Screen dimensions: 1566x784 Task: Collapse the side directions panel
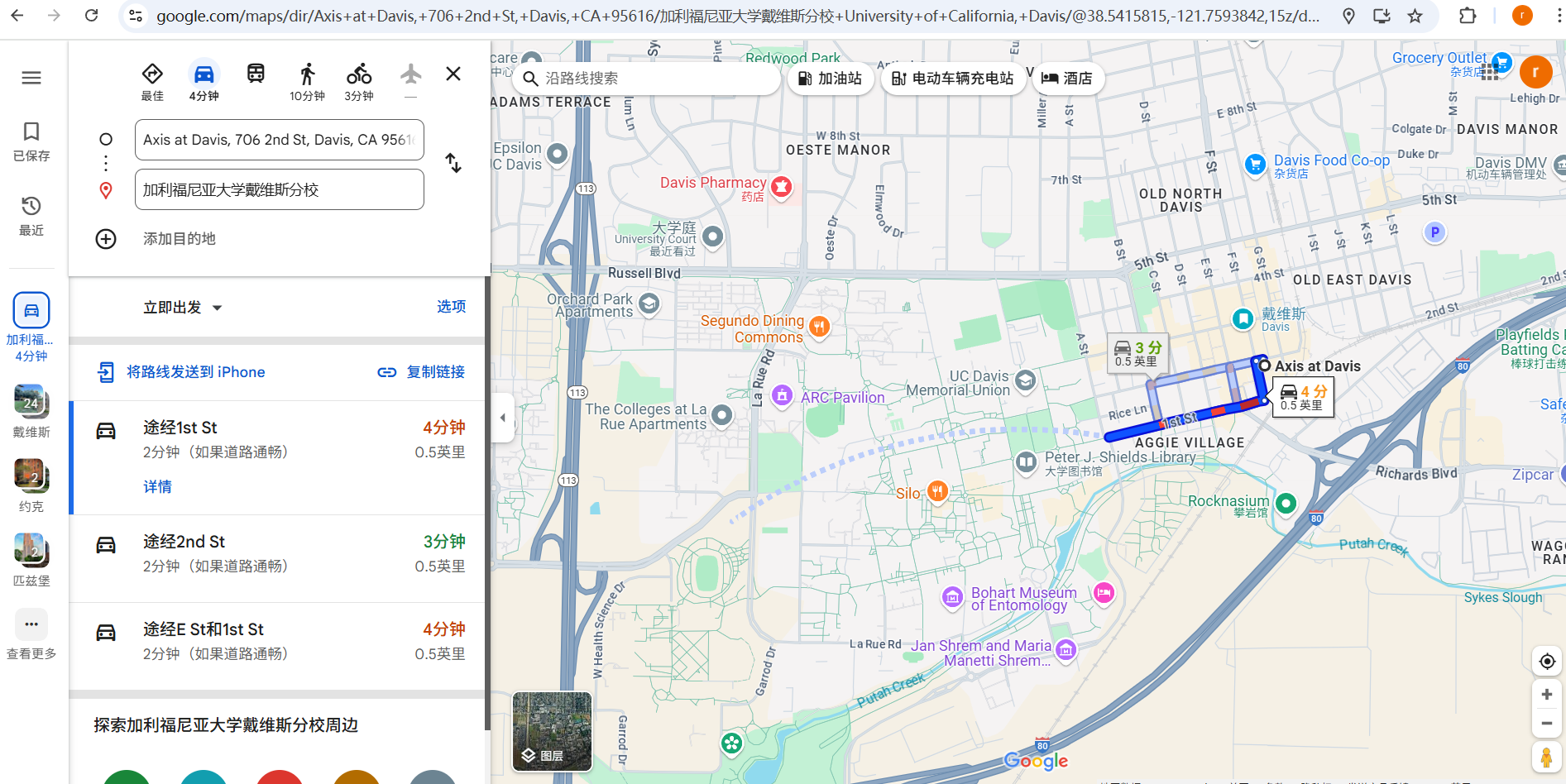click(x=502, y=418)
